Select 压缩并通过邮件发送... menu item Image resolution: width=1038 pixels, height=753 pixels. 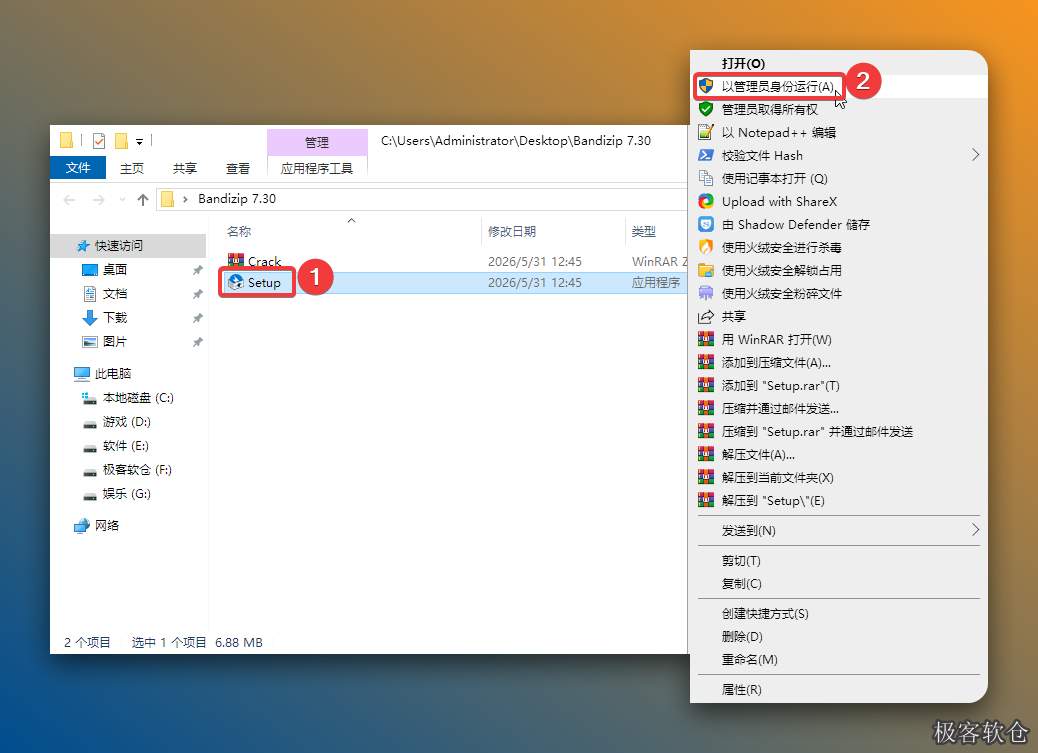(x=839, y=408)
